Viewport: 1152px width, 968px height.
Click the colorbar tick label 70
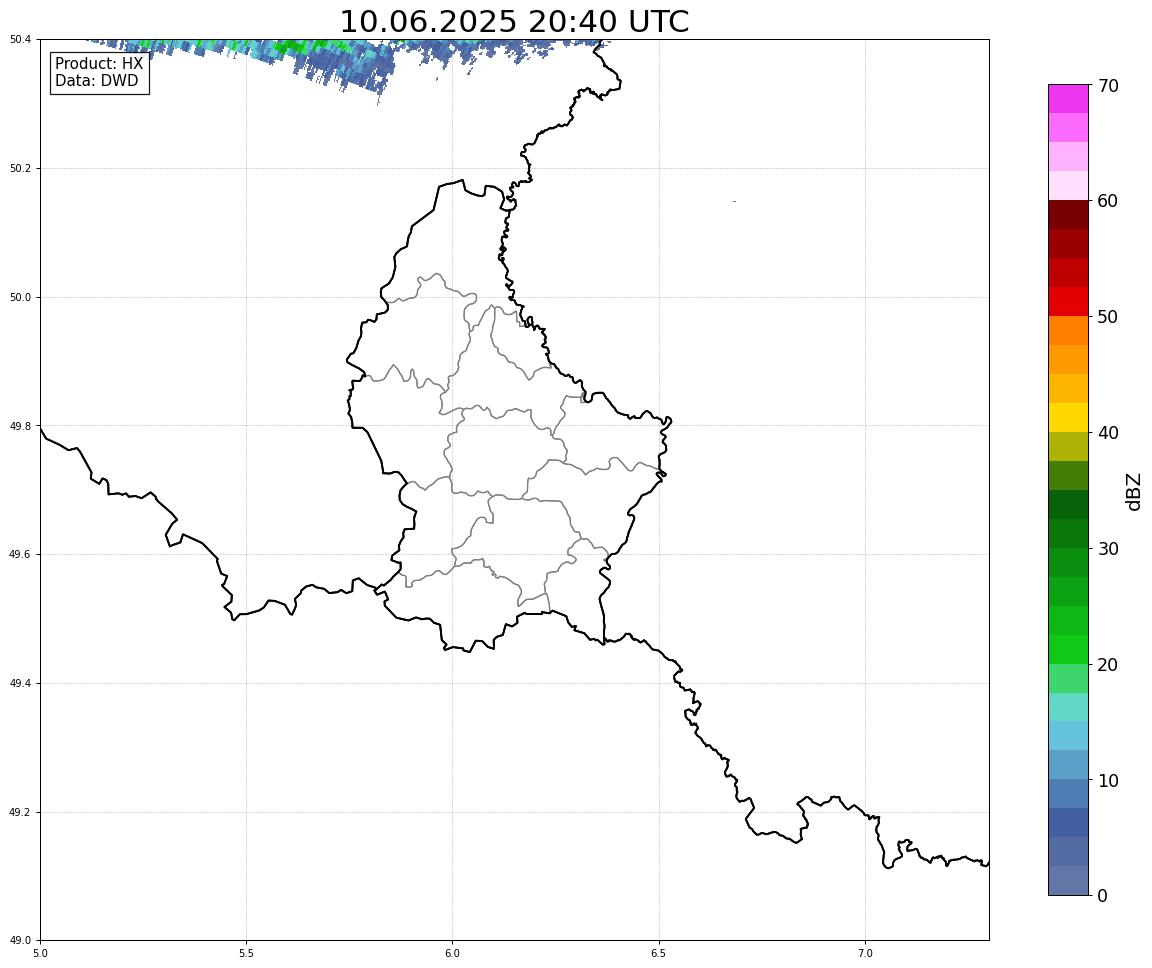point(1108,86)
